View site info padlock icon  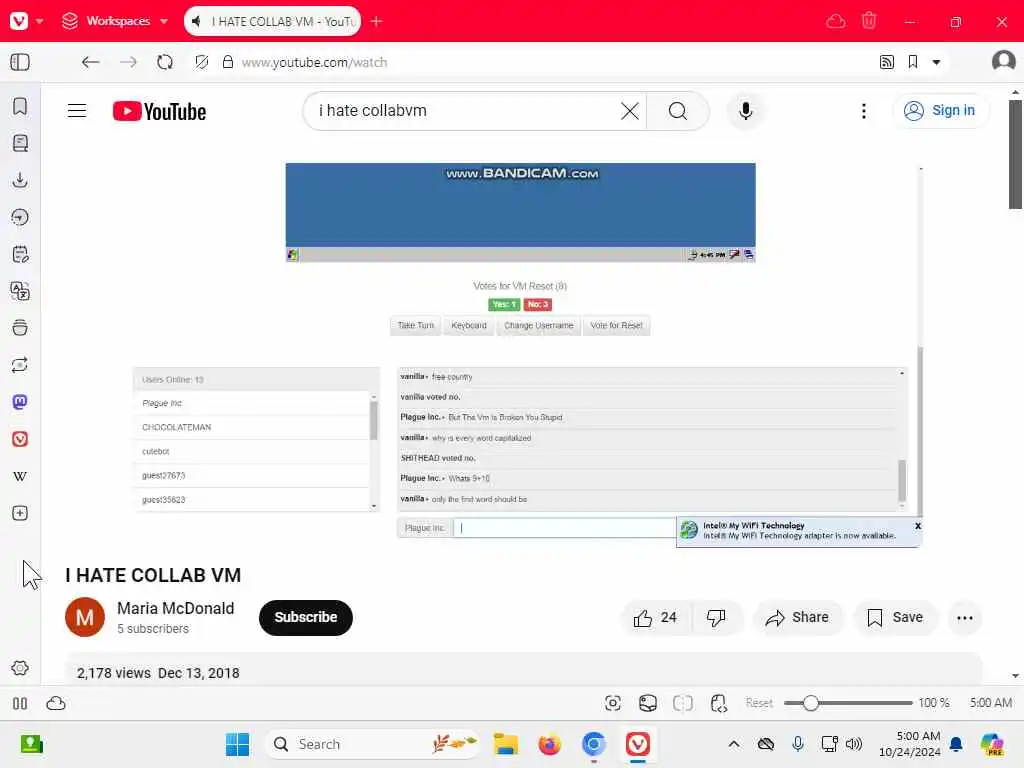point(228,62)
